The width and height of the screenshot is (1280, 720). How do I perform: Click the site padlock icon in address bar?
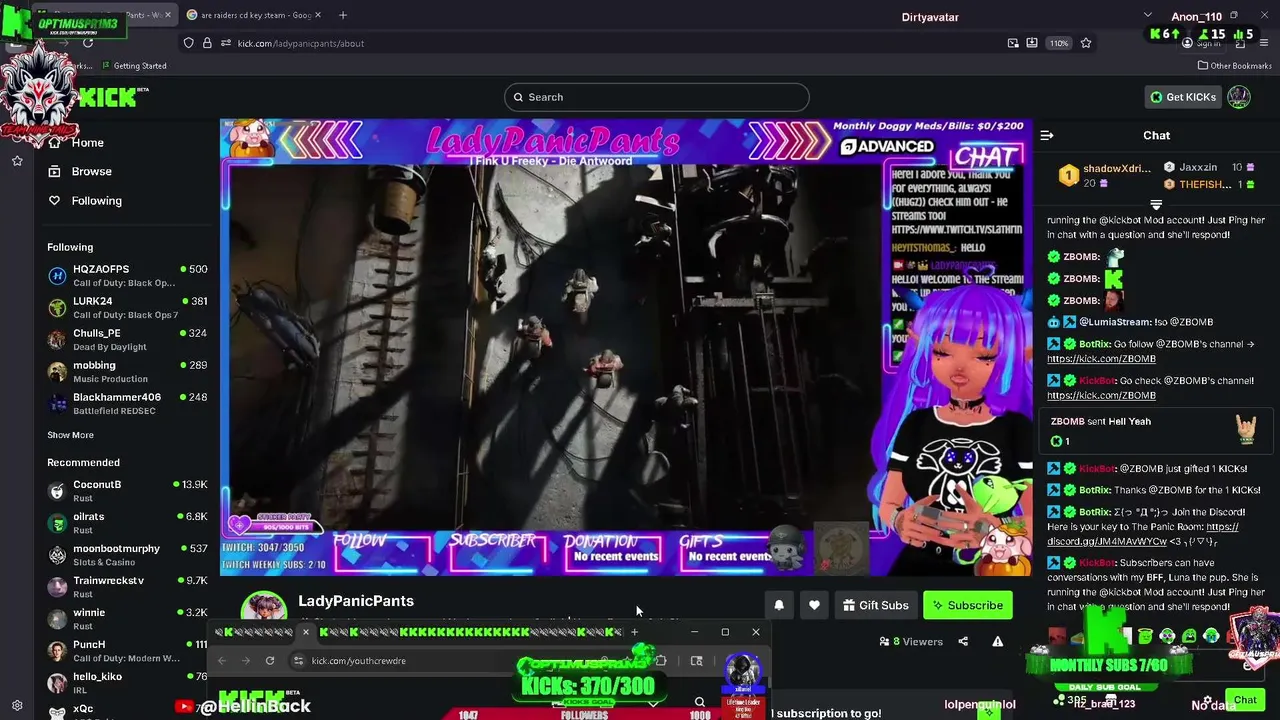tap(207, 43)
